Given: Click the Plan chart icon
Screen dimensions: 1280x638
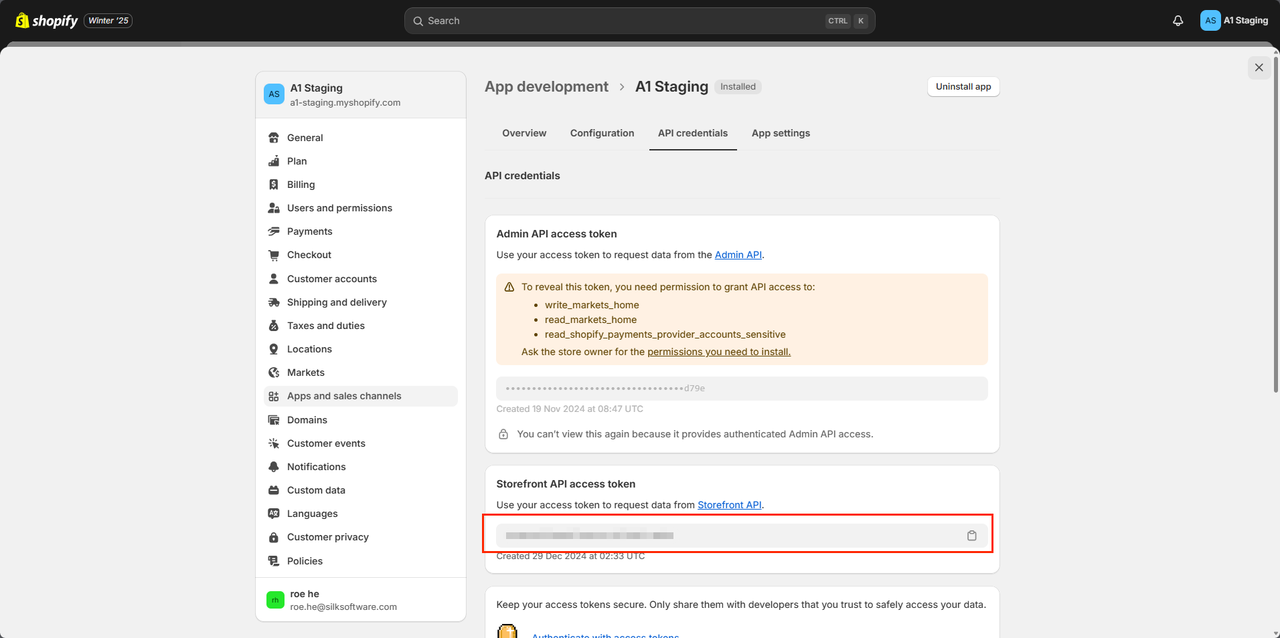Looking at the screenshot, I should [x=274, y=161].
